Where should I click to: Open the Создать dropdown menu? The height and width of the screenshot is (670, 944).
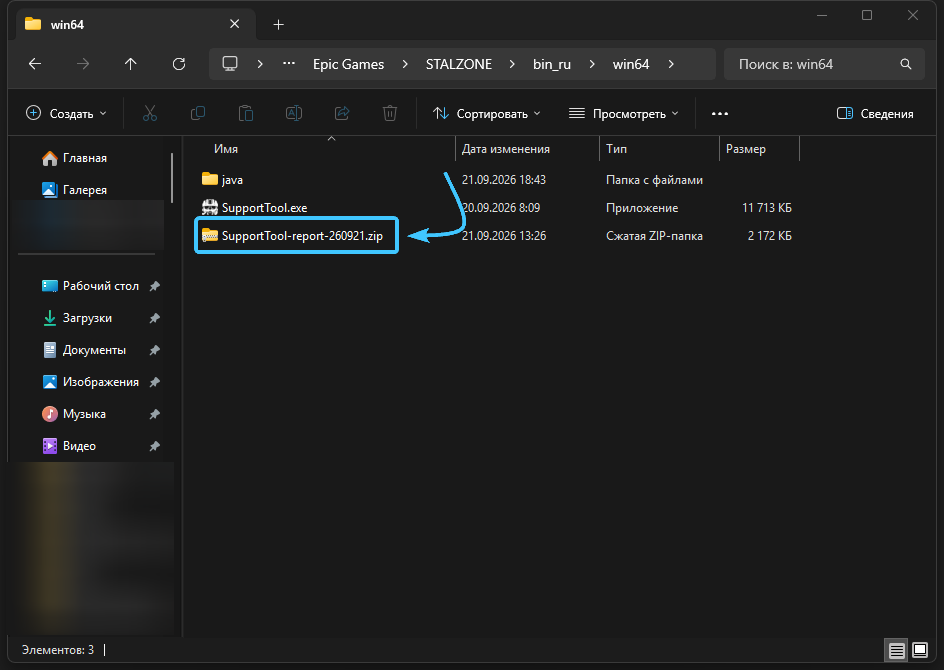pyautogui.click(x=66, y=113)
